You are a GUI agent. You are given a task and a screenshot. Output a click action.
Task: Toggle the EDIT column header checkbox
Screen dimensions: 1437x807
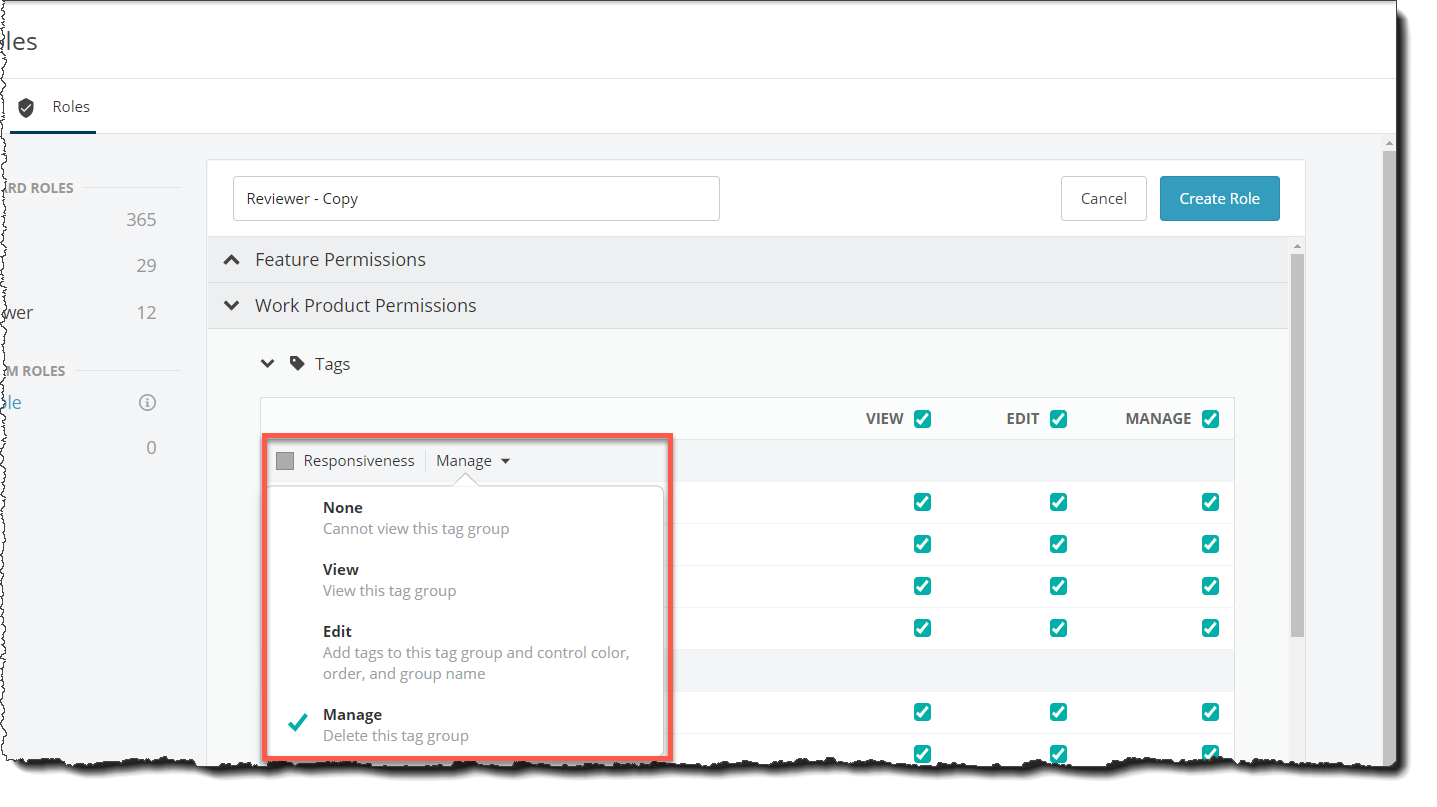pyautogui.click(x=1058, y=419)
